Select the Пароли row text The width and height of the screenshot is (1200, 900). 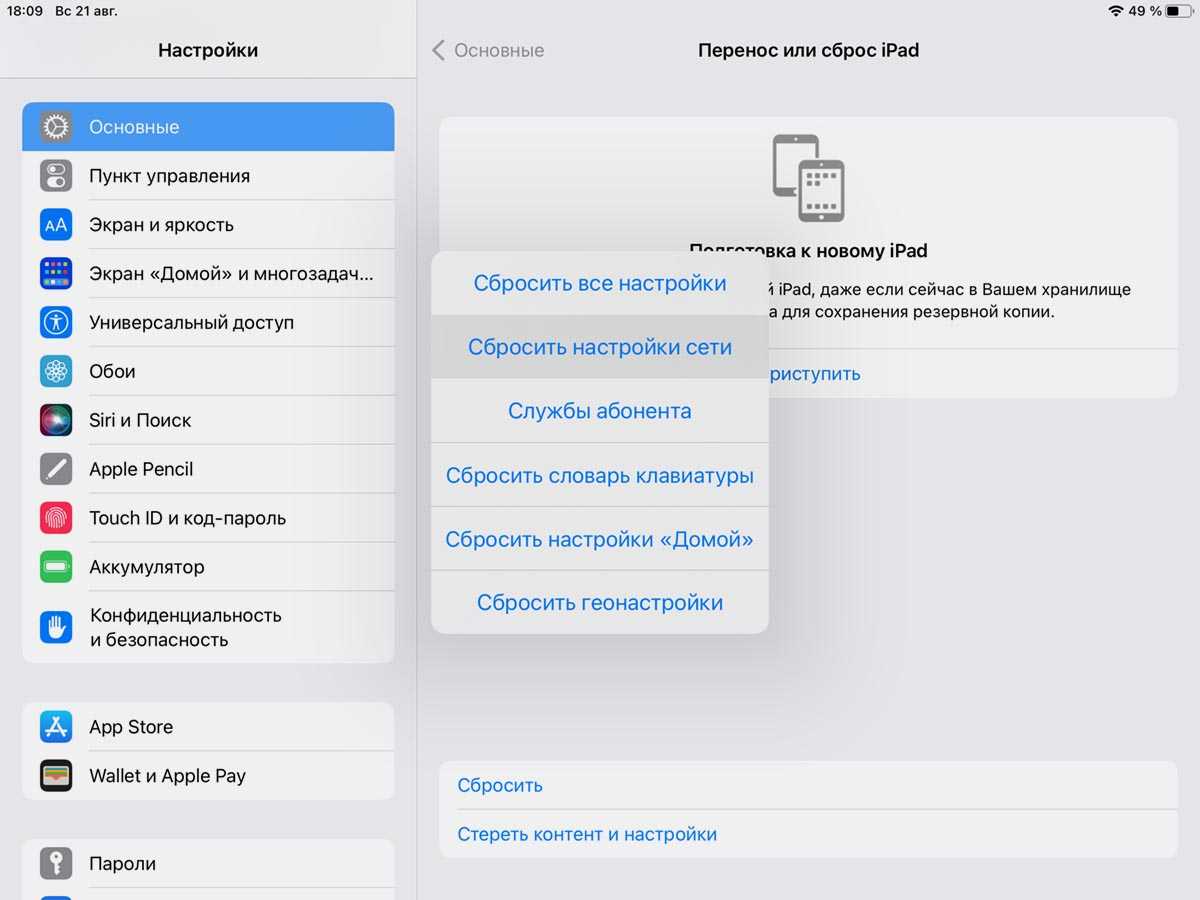[x=122, y=864]
